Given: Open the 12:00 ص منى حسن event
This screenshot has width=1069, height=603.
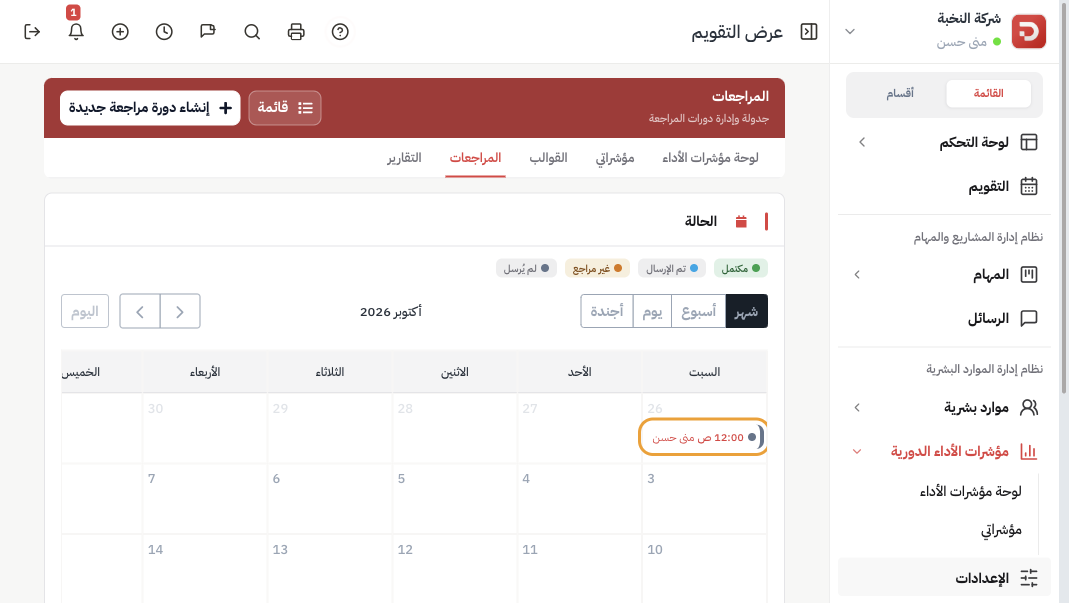Looking at the screenshot, I should 704,437.
